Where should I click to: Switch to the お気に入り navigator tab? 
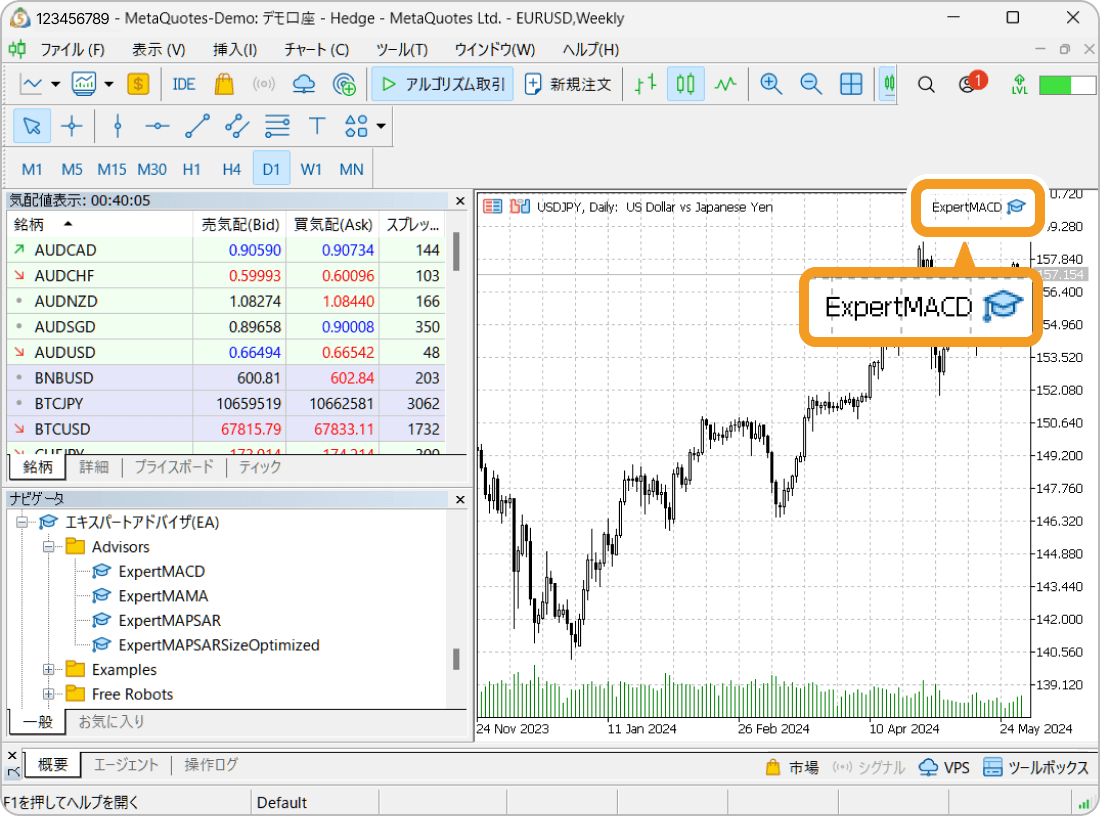click(111, 721)
